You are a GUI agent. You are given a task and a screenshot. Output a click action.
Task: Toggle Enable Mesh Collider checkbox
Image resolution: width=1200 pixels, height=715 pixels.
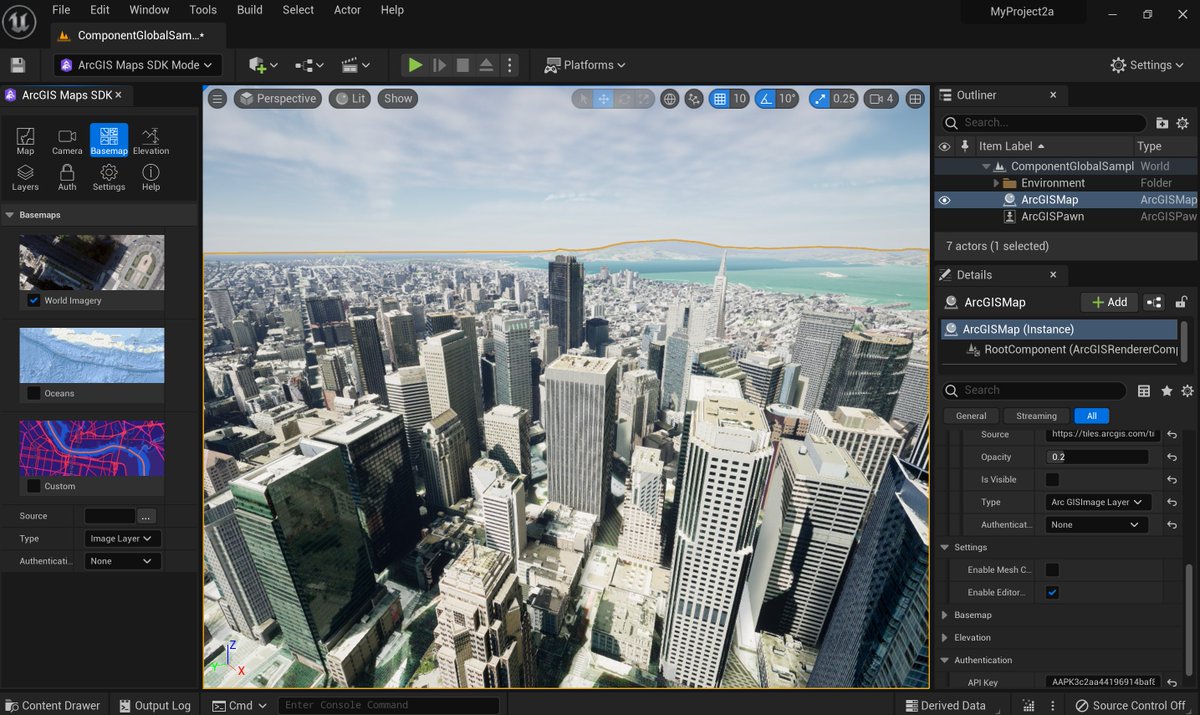(x=1052, y=570)
